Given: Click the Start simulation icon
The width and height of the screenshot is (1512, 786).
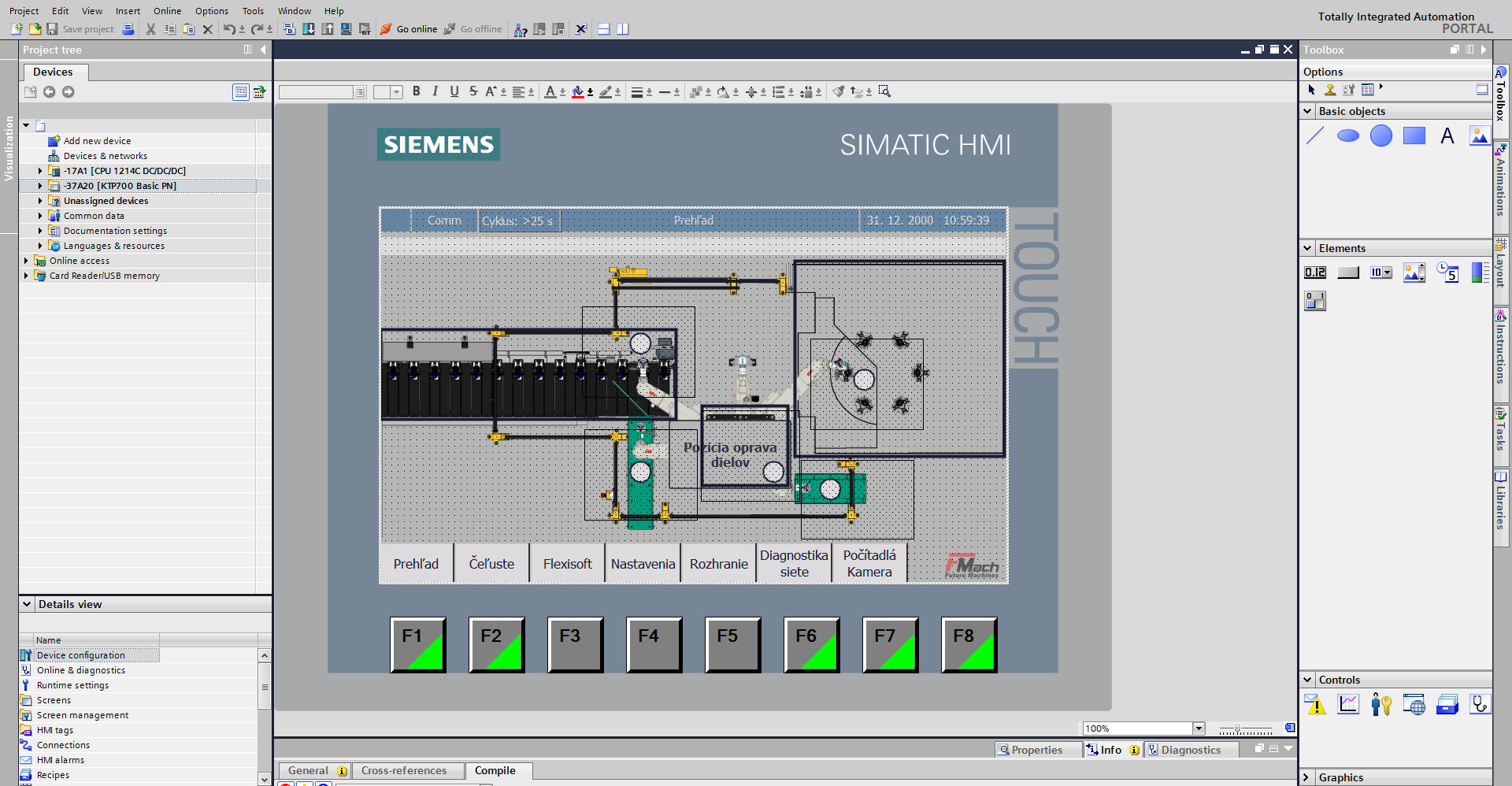Looking at the screenshot, I should 346,29.
